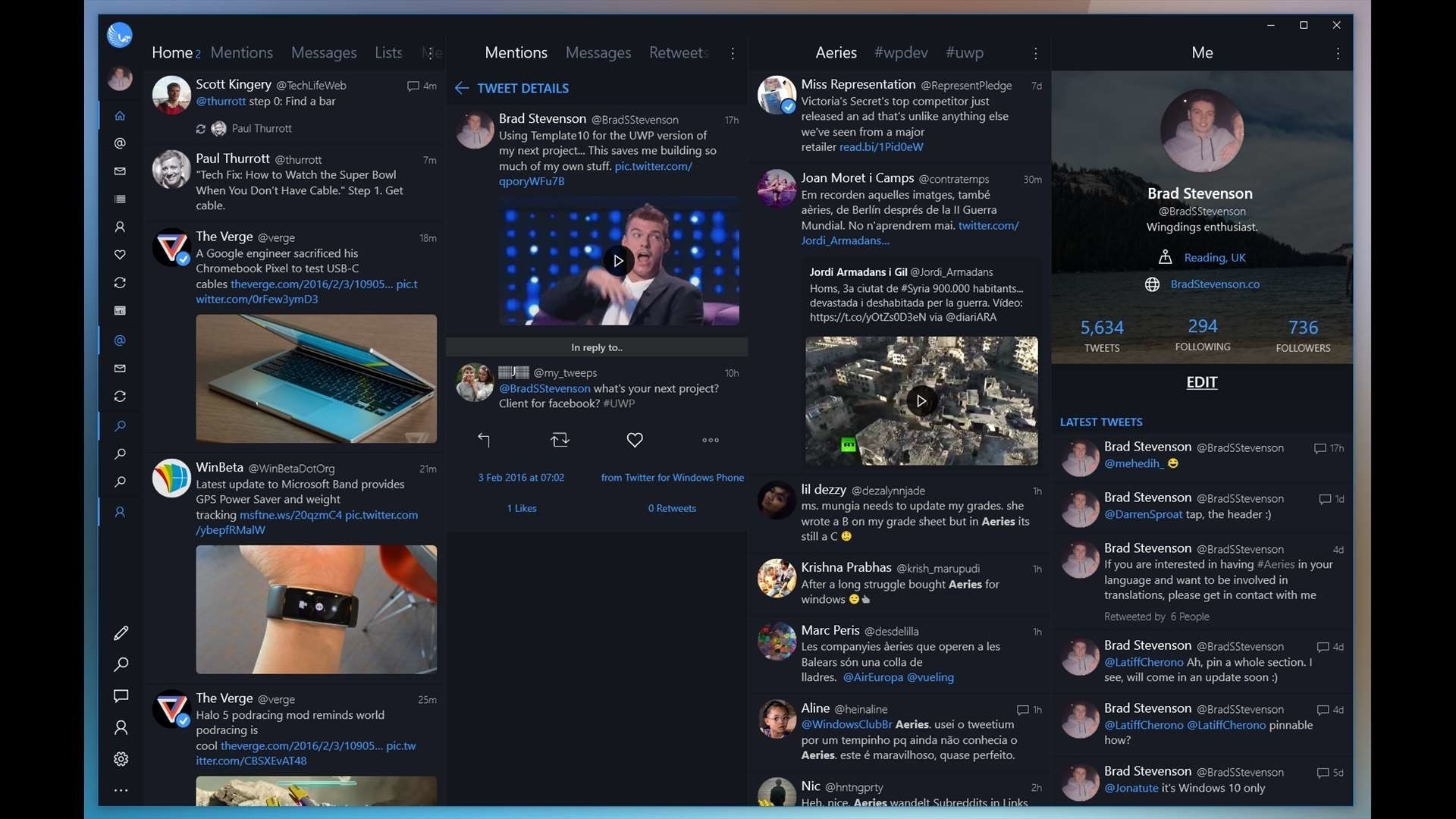Retweet the @my_tweeps tweet

[560, 440]
